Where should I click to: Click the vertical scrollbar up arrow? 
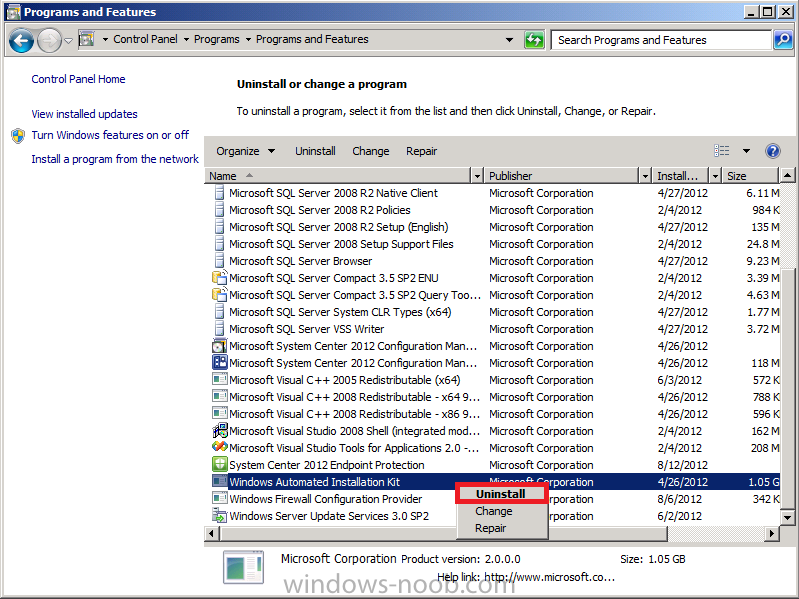point(787,176)
